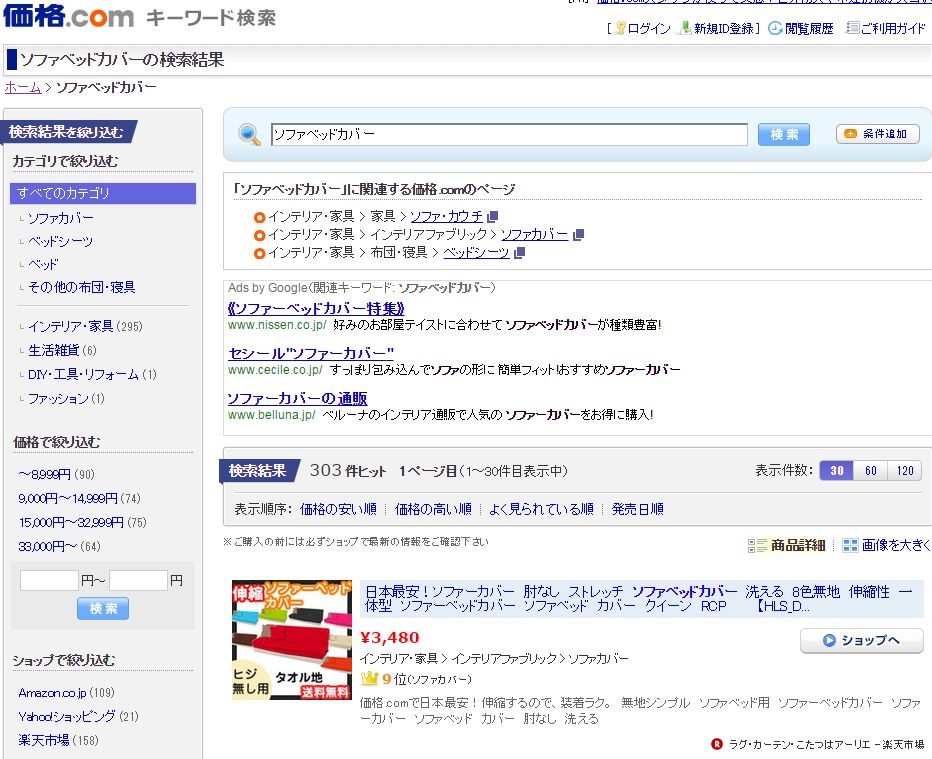Filter price 15,000円～32,999円

point(83,522)
